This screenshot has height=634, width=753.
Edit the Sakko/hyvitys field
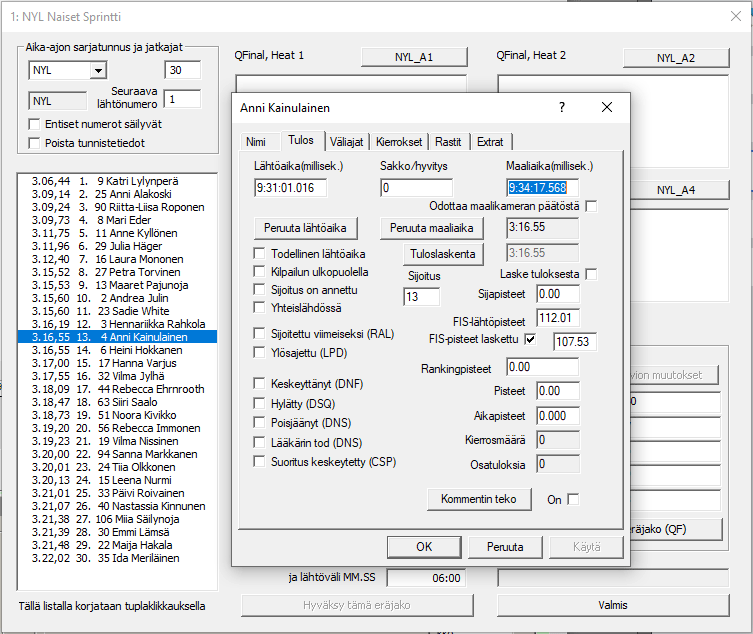pyautogui.click(x=416, y=188)
